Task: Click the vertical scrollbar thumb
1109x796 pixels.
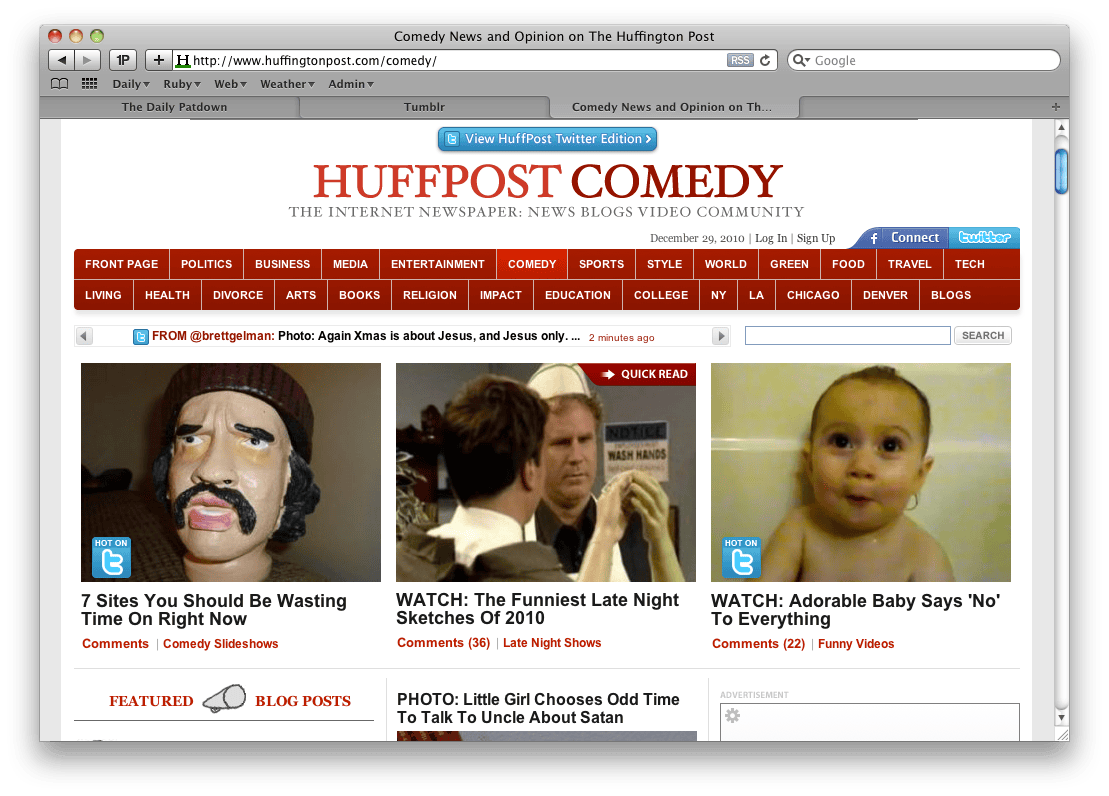Action: (x=1061, y=171)
